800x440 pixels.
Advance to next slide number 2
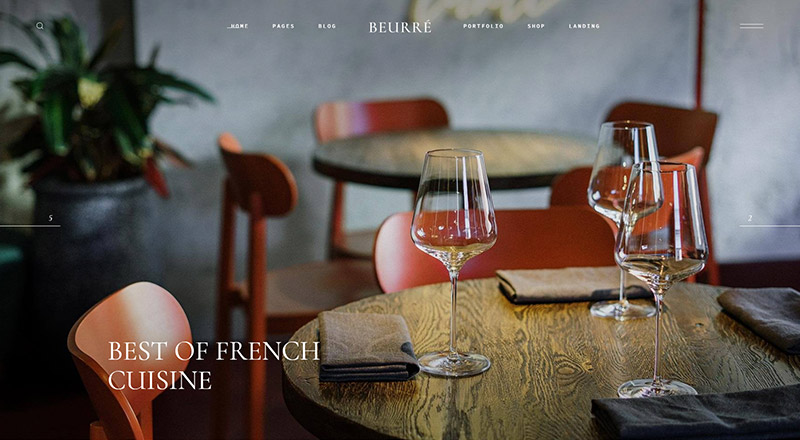tap(750, 218)
